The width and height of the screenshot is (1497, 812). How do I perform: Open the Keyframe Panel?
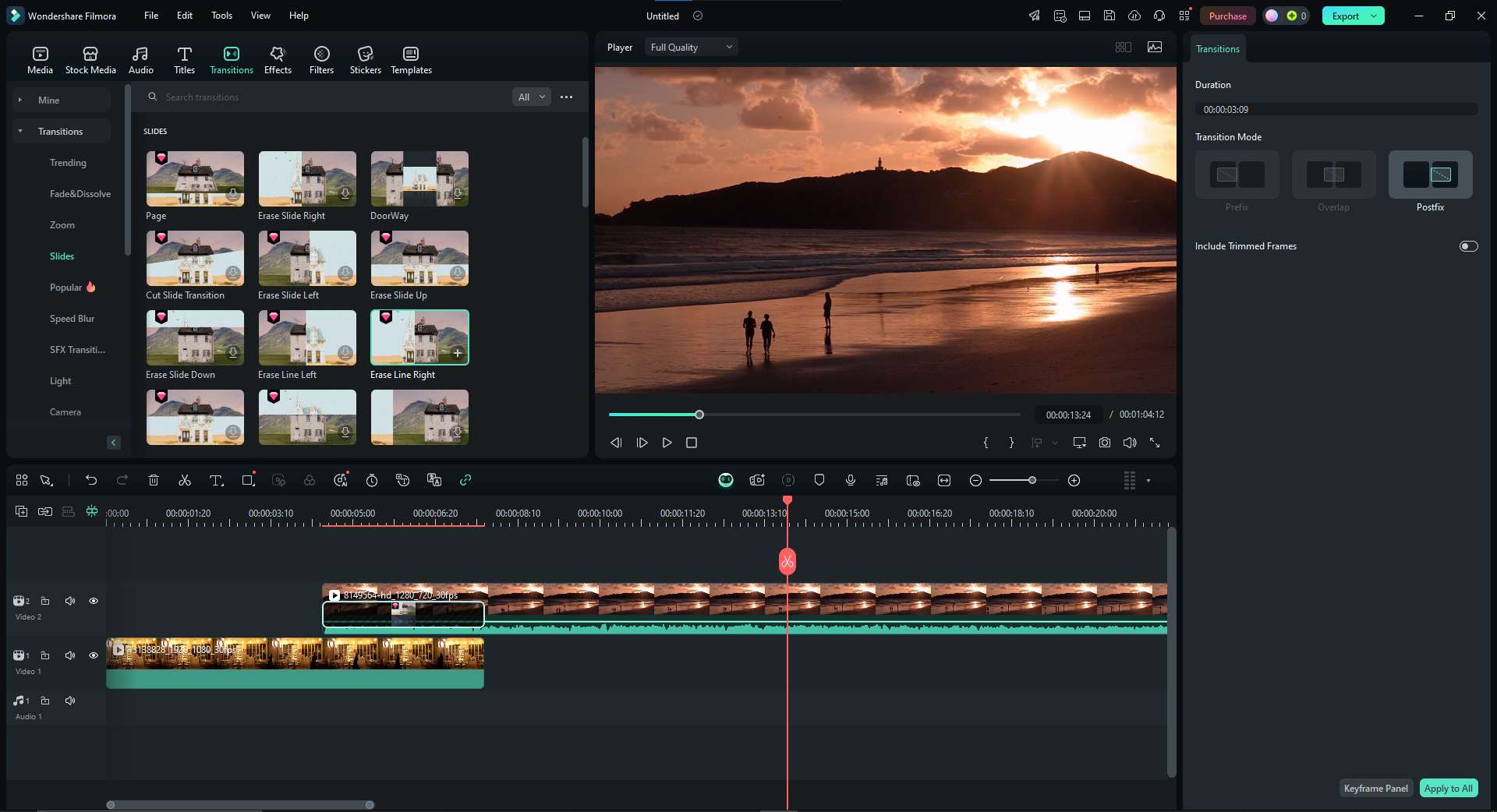click(1375, 788)
